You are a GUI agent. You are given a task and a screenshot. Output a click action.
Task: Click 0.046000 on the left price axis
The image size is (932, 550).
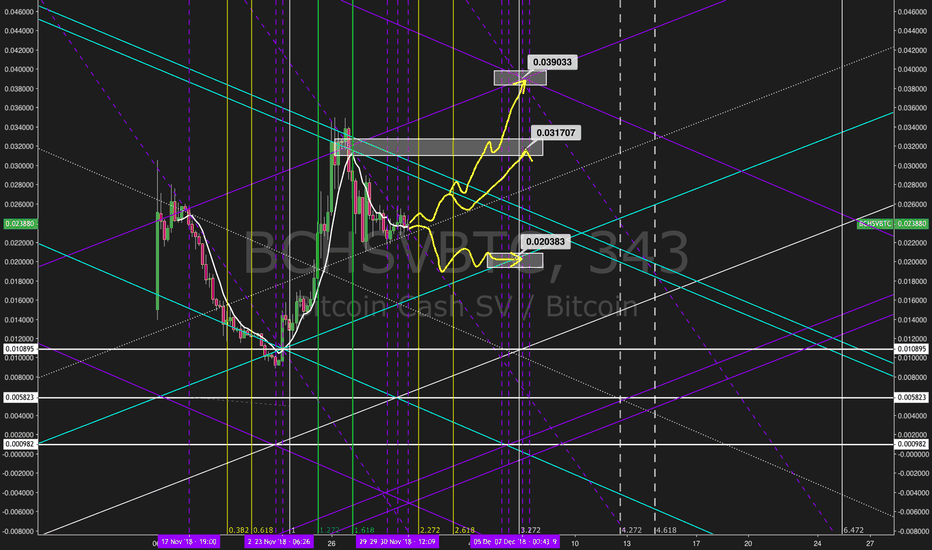tap(19, 12)
